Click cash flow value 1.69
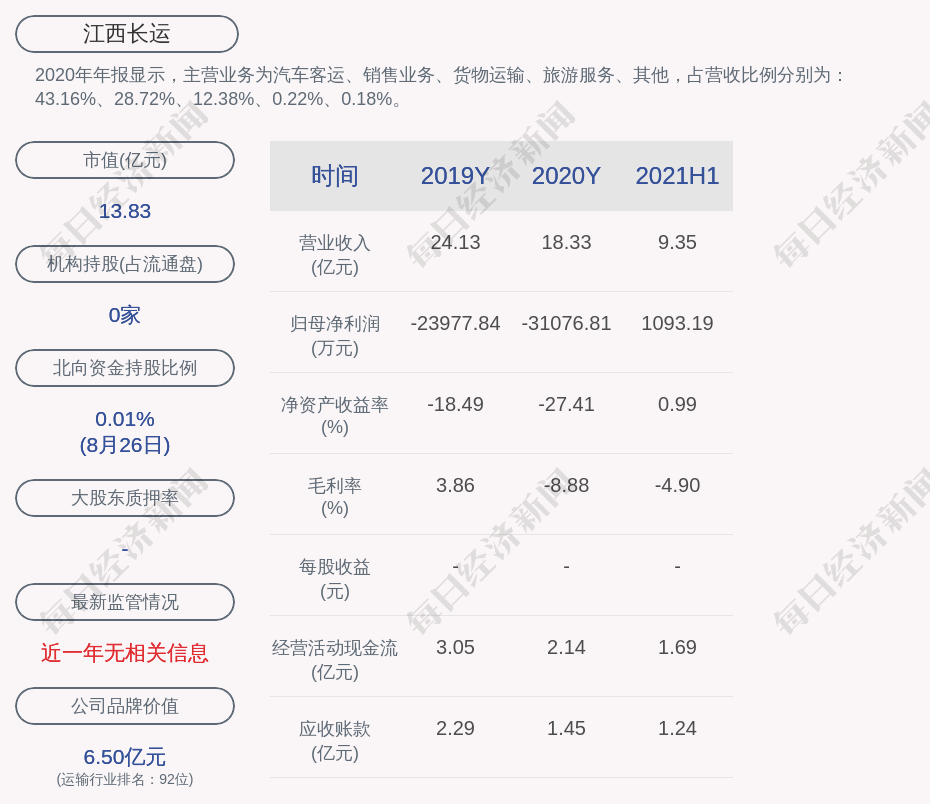The height and width of the screenshot is (804, 930). pos(677,647)
